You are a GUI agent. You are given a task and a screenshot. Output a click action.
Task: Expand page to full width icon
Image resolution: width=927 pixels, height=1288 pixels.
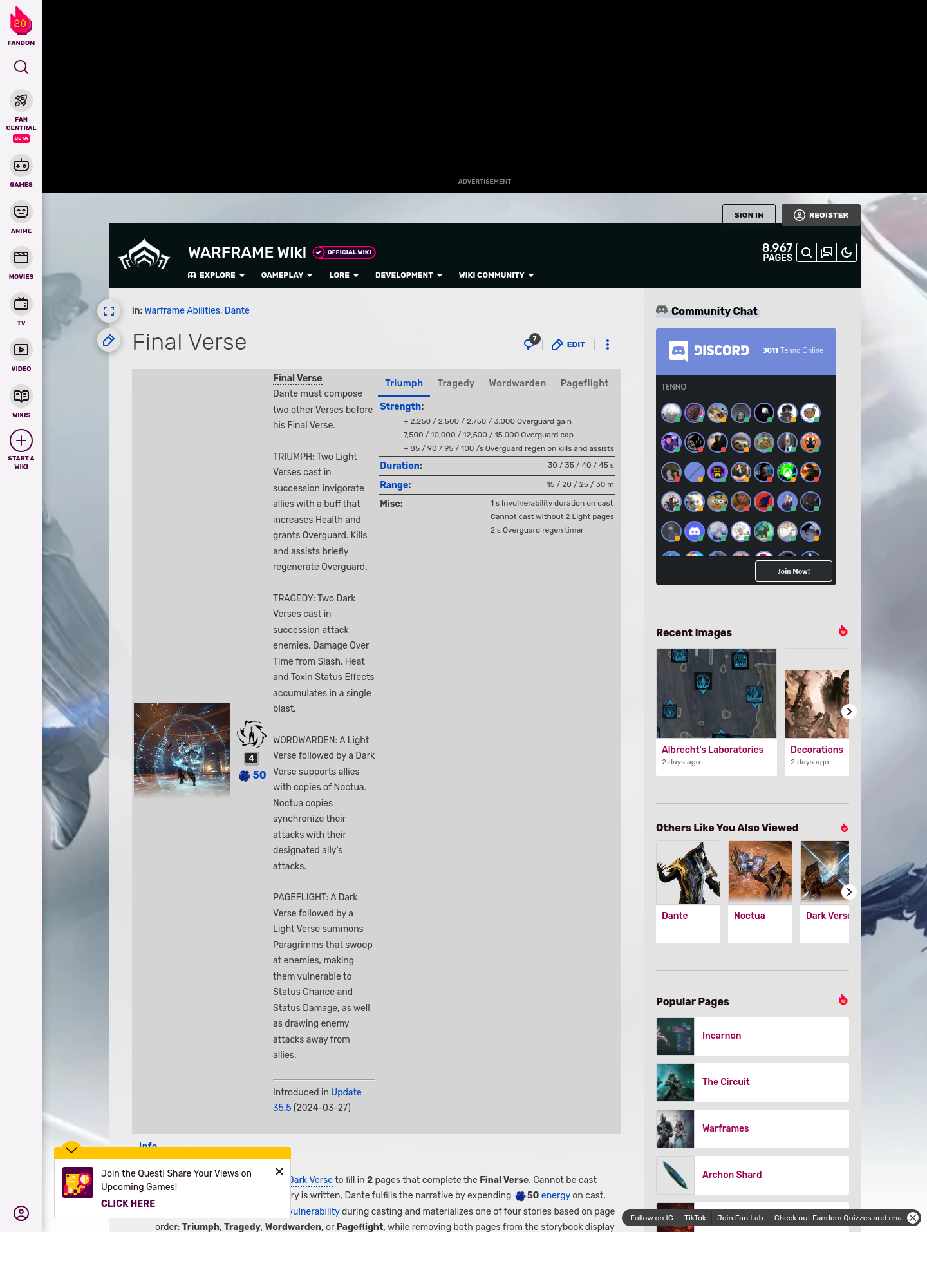coord(109,311)
